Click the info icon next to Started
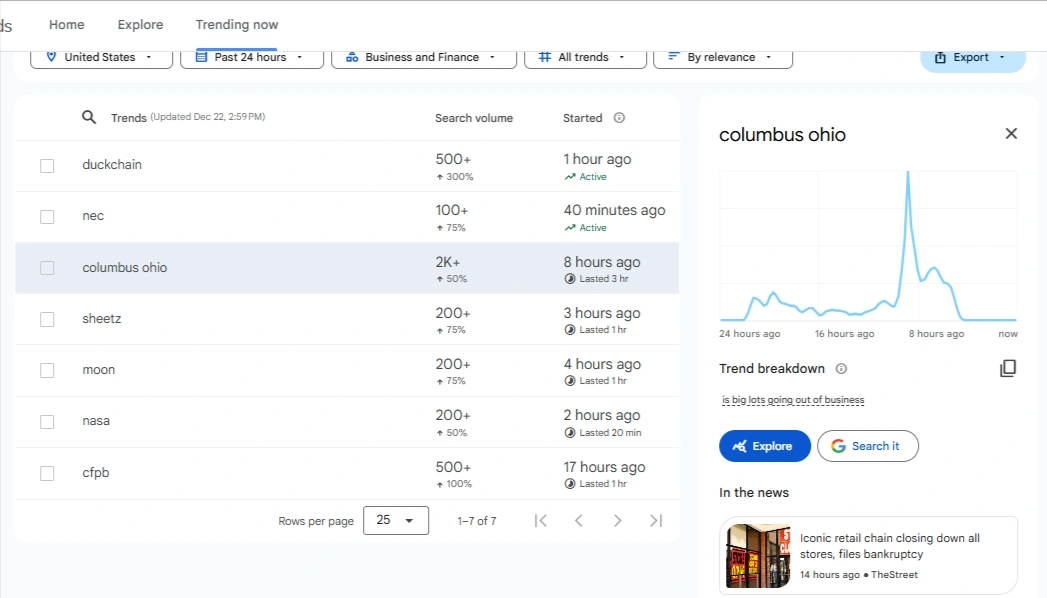Screen dimensions: 1047x598 point(619,117)
